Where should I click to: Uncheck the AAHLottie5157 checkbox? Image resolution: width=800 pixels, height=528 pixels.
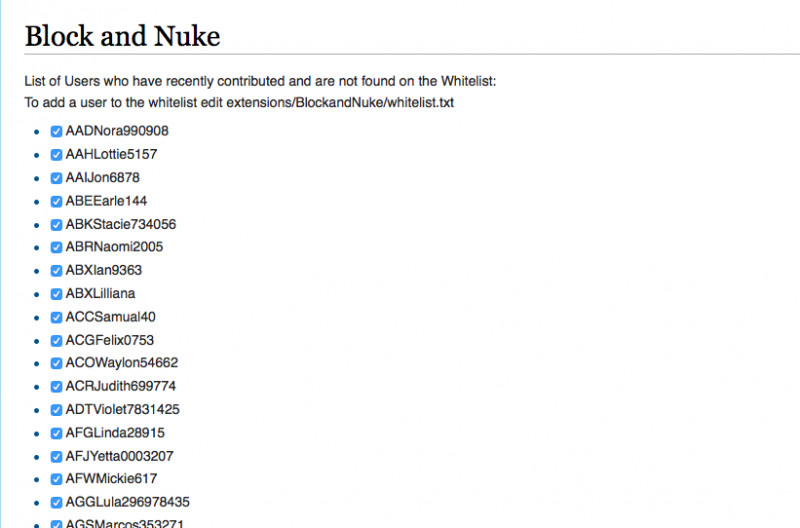[x=57, y=154]
